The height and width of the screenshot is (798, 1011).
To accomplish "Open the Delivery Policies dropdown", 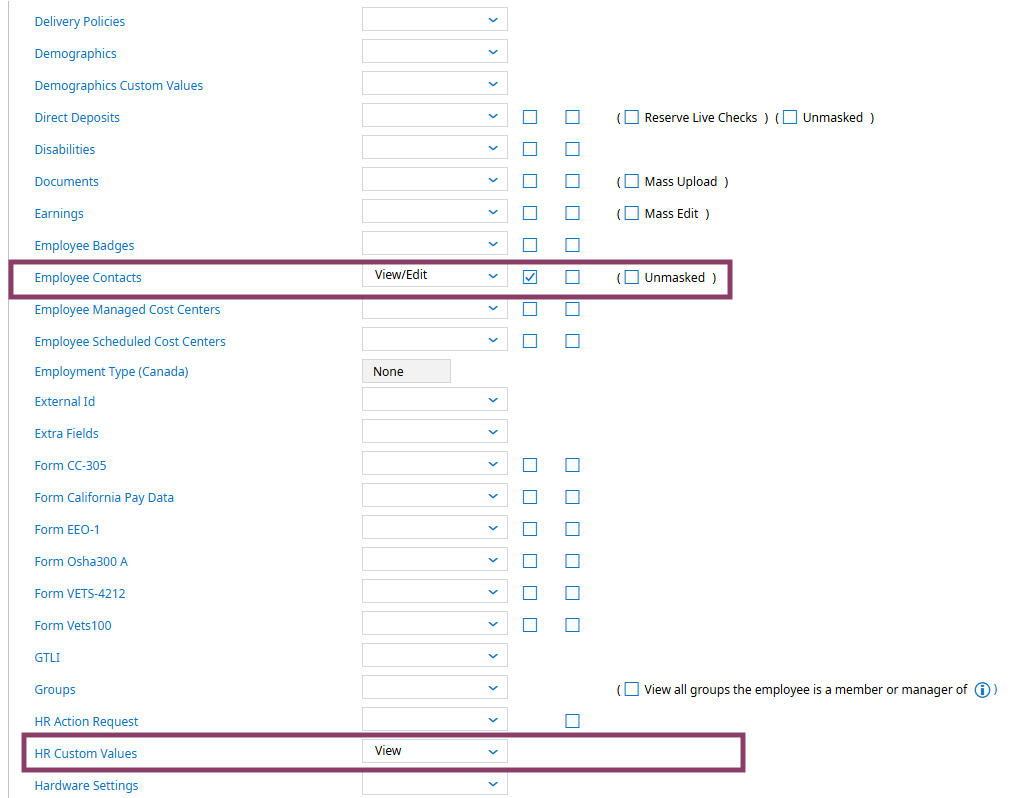I will click(435, 19).
